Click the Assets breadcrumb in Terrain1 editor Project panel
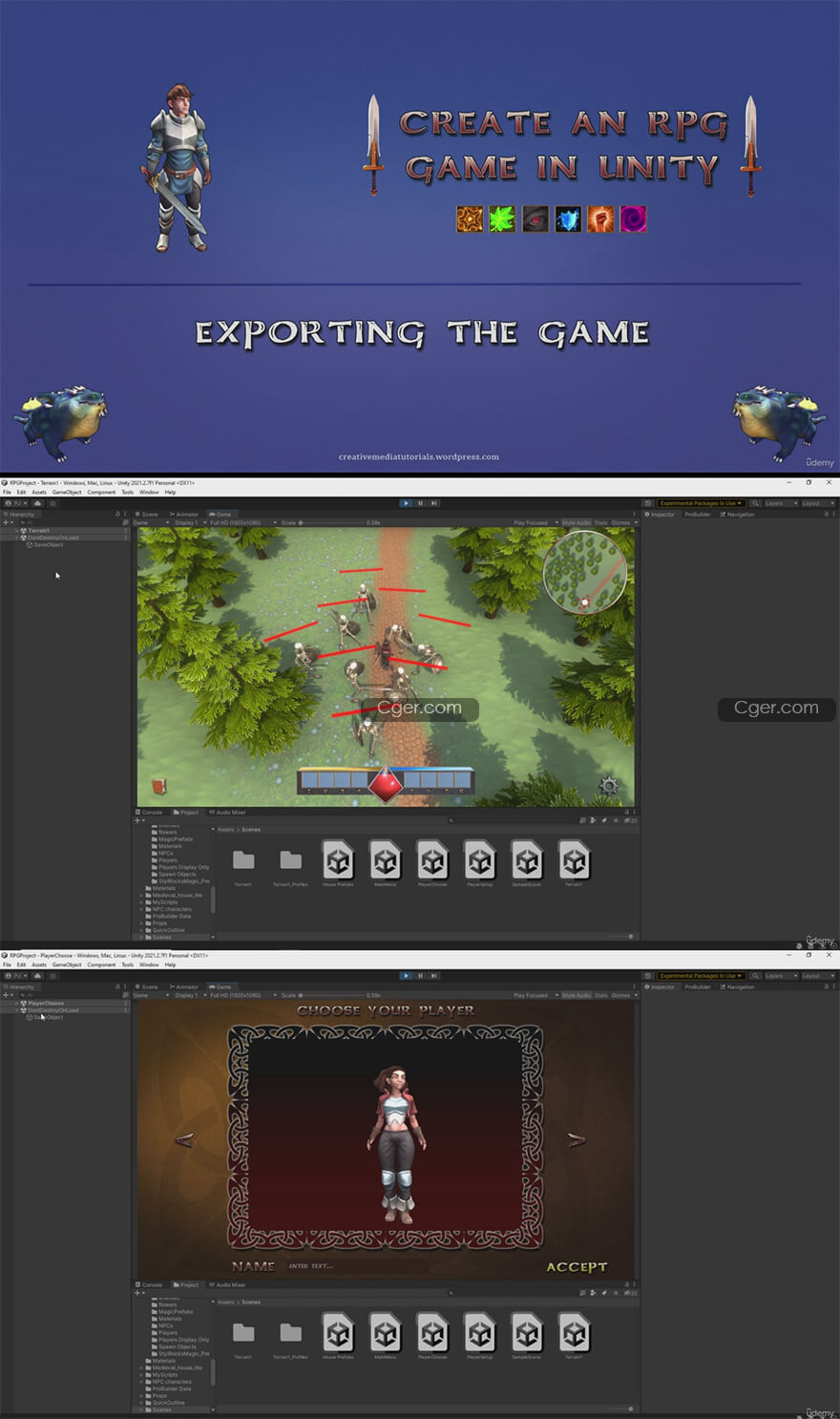The image size is (840, 1419). click(226, 830)
